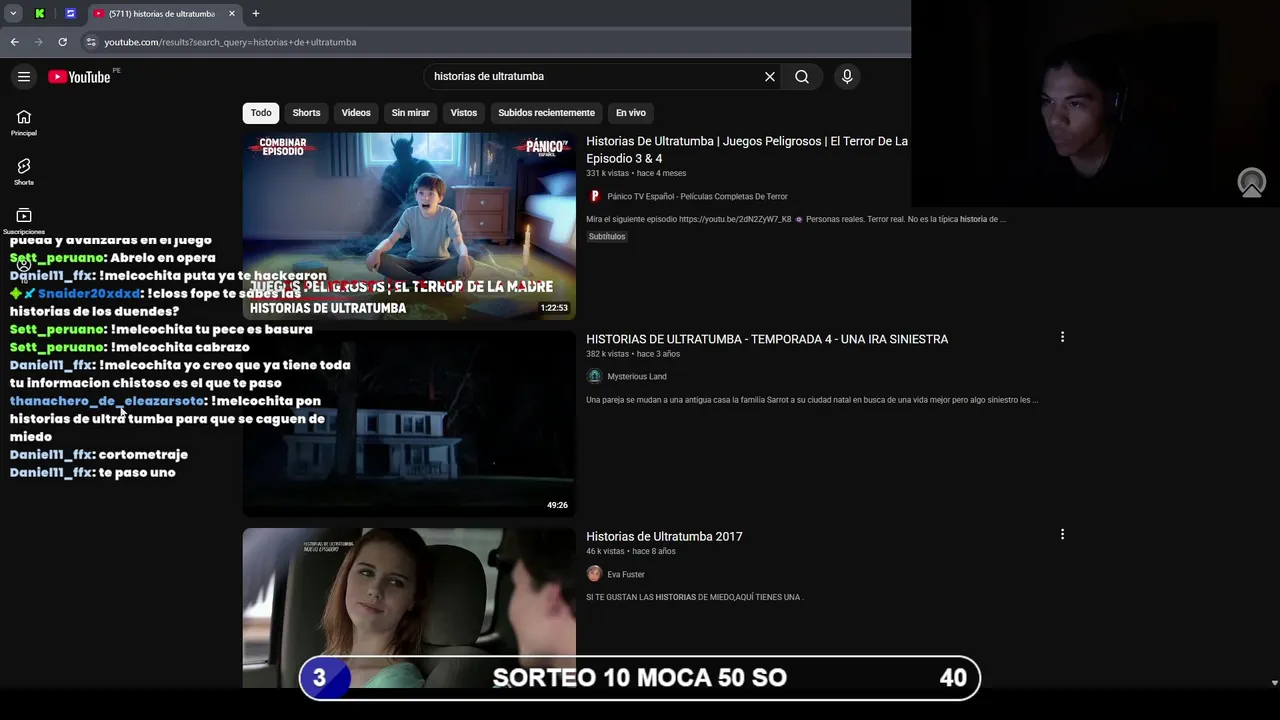Select the Subidos recientemente filter chip

(x=546, y=113)
